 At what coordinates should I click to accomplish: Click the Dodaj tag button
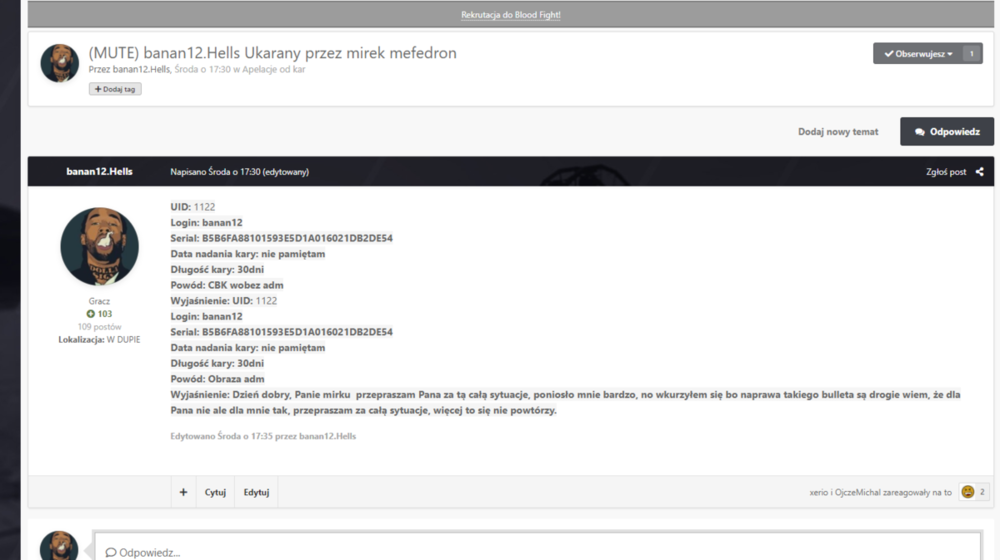[x=115, y=89]
